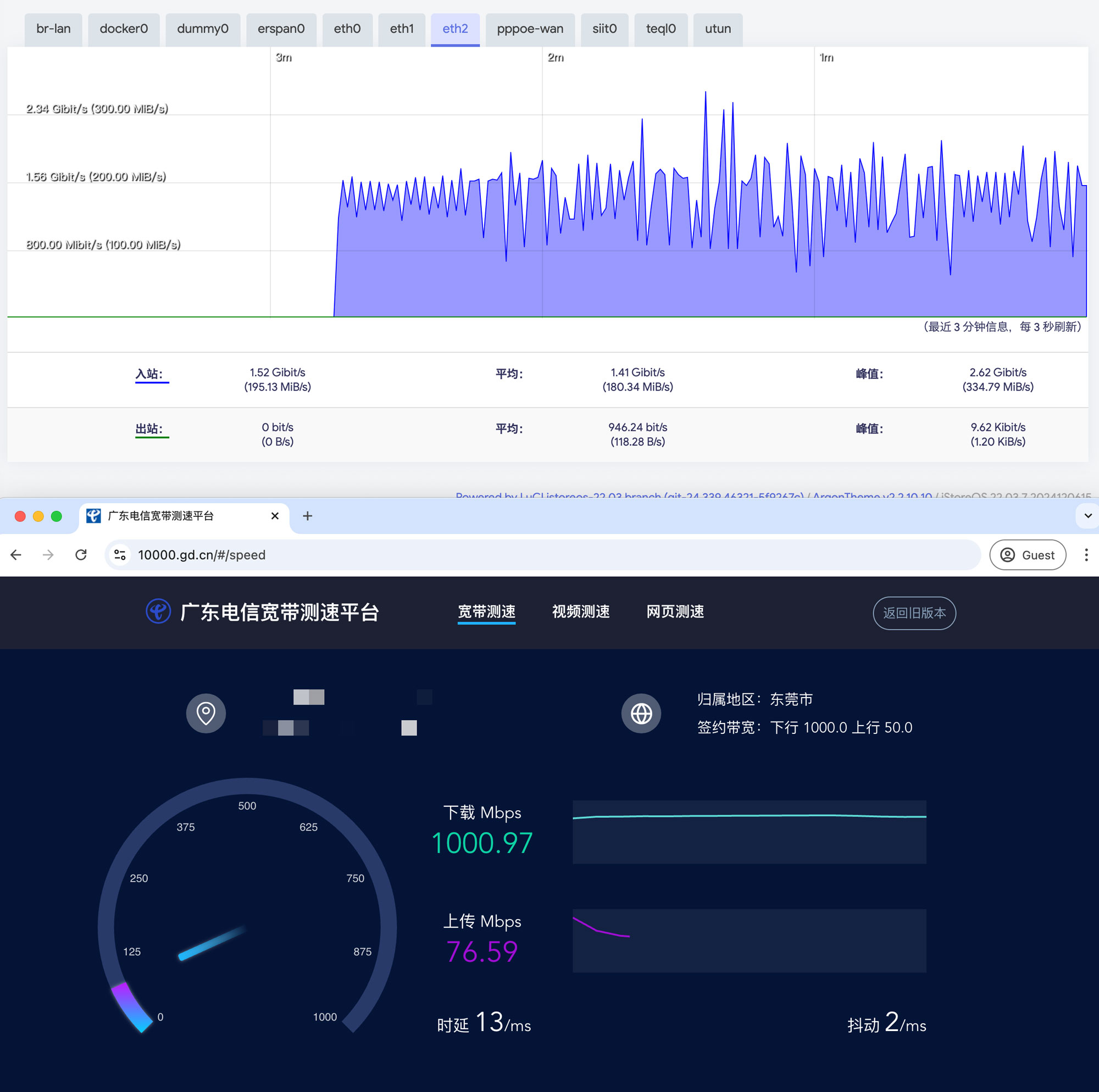Click the Guest profile button
This screenshot has height=1092, width=1099.
click(x=1027, y=555)
